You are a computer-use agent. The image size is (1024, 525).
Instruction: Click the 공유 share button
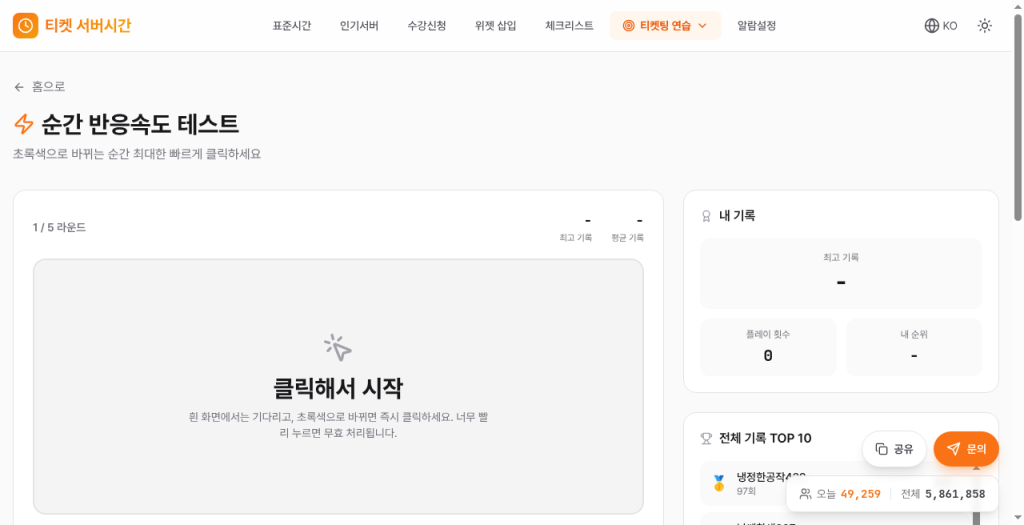pos(895,449)
